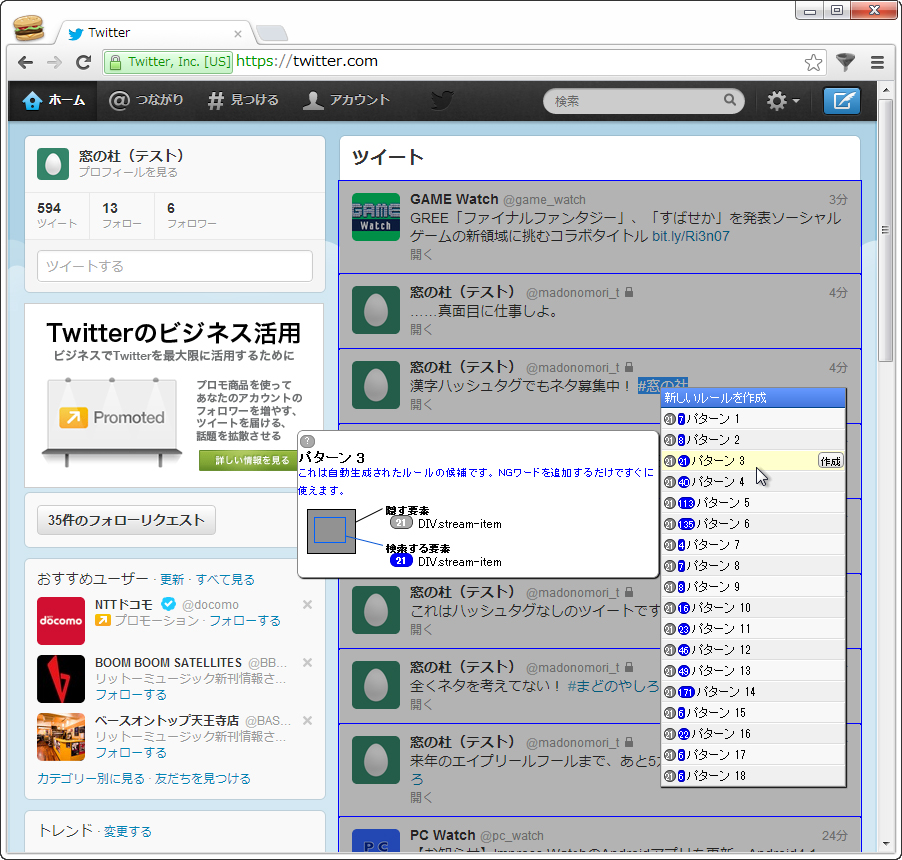Click the 友だちを見つける link

pos(202,778)
